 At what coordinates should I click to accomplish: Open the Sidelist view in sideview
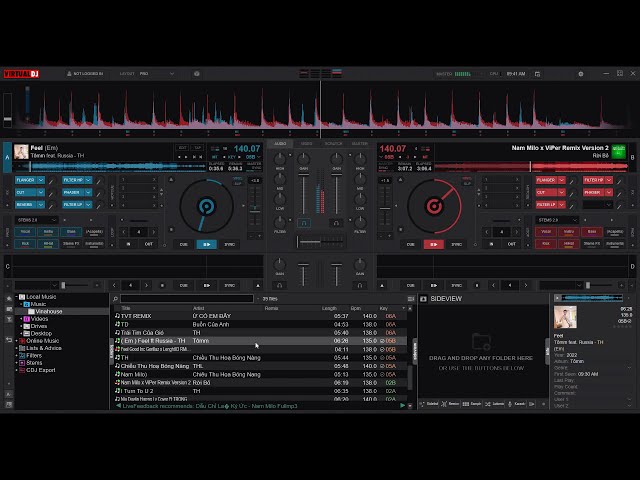(x=429, y=404)
